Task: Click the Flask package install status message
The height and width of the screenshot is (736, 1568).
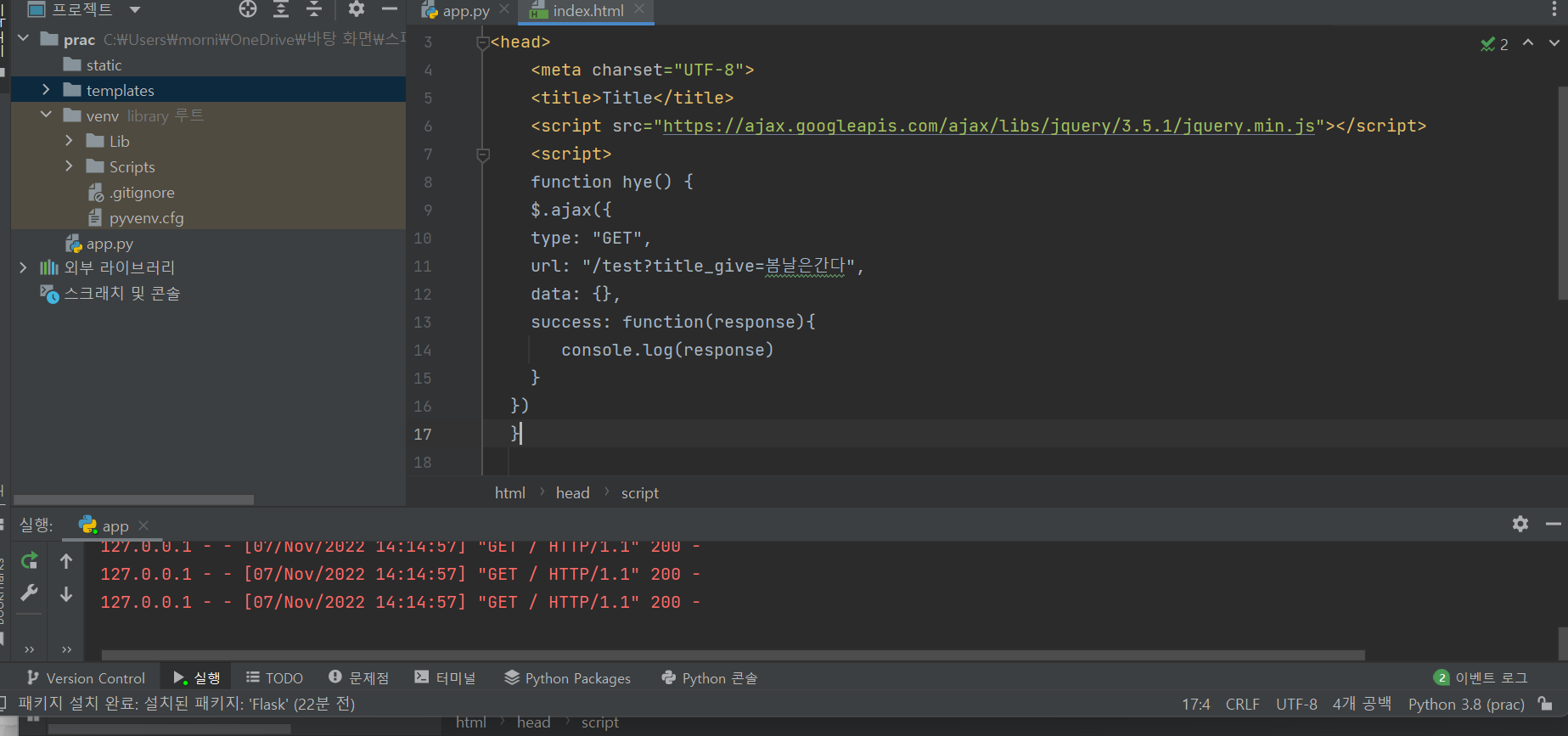Action: 187,704
